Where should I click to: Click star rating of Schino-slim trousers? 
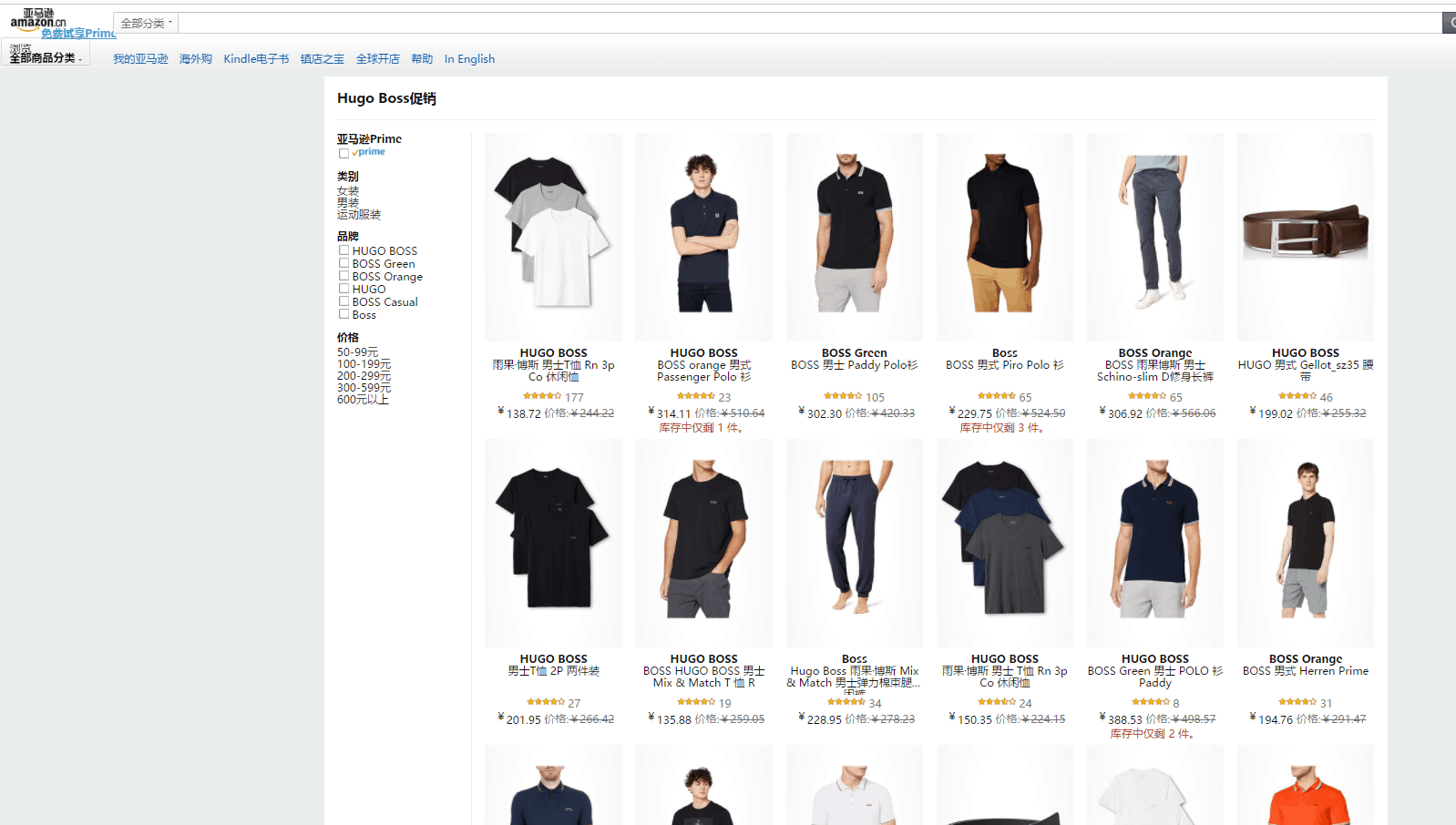click(1147, 396)
